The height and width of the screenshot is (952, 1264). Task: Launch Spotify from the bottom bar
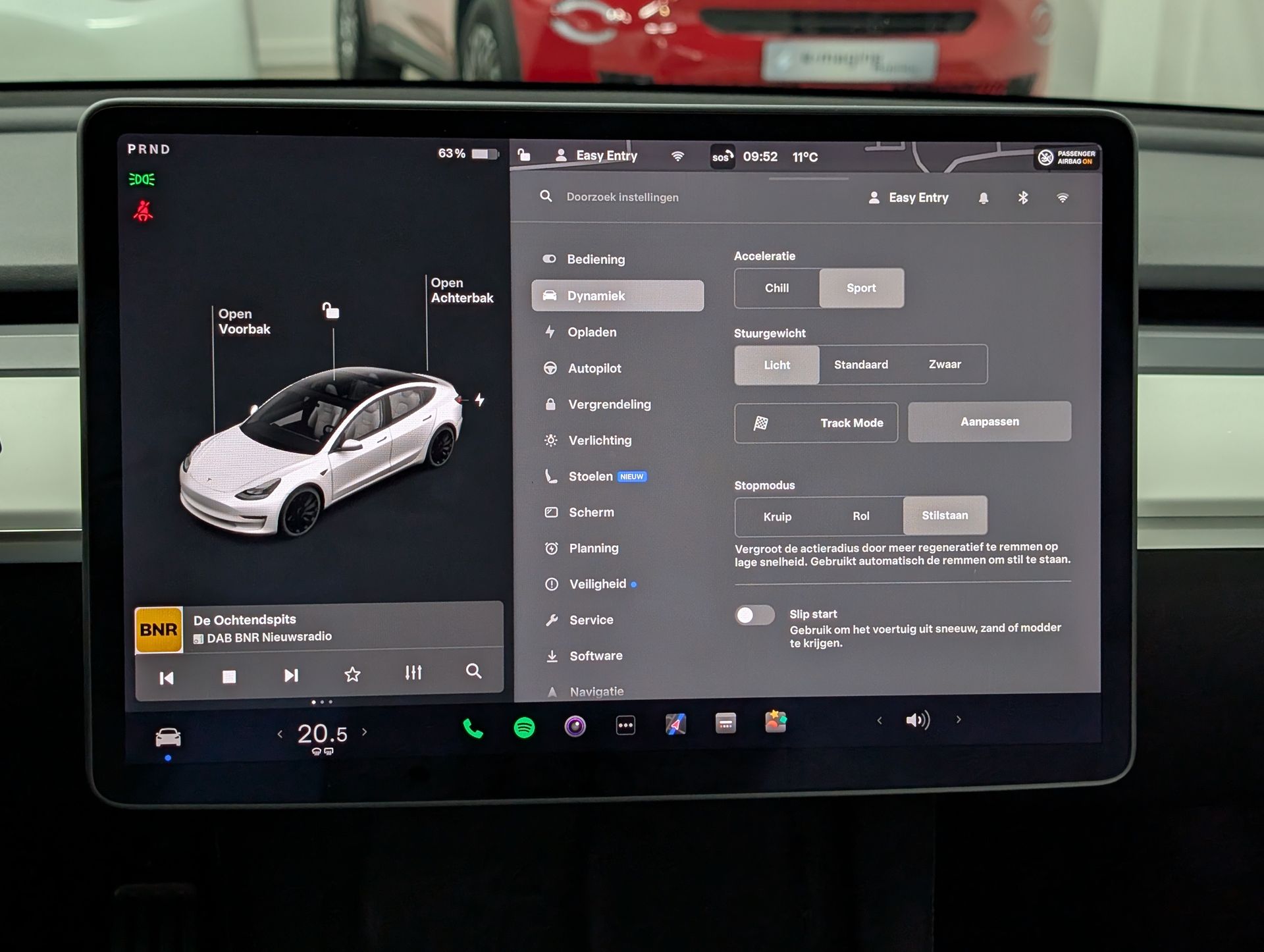click(x=524, y=727)
